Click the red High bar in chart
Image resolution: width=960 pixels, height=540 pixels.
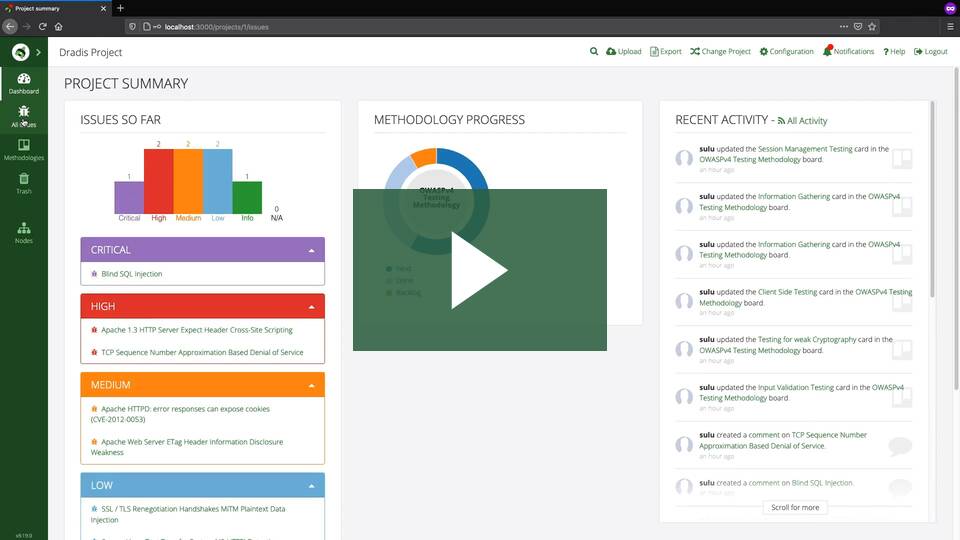(159, 181)
